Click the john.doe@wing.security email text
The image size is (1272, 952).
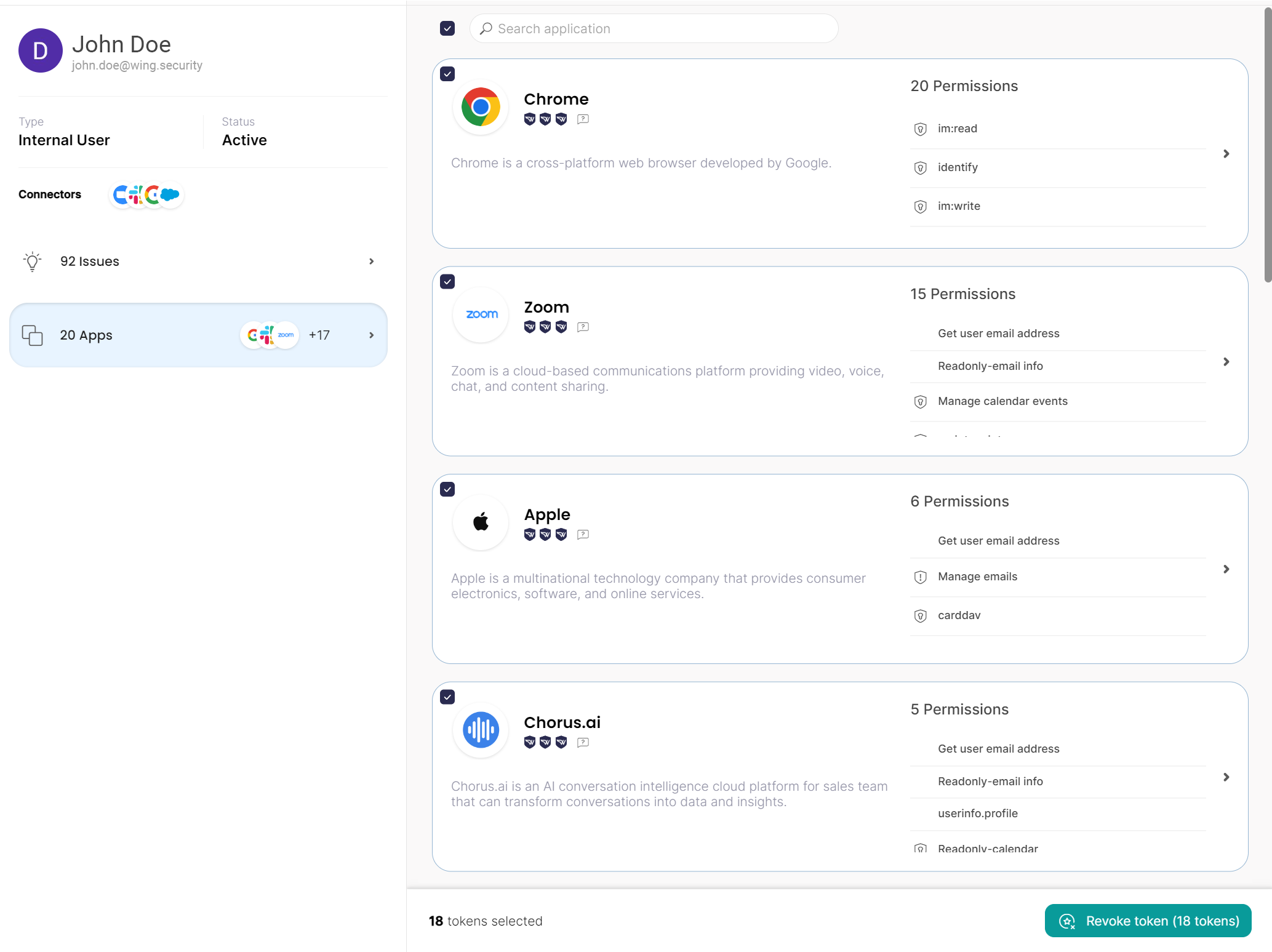click(137, 65)
